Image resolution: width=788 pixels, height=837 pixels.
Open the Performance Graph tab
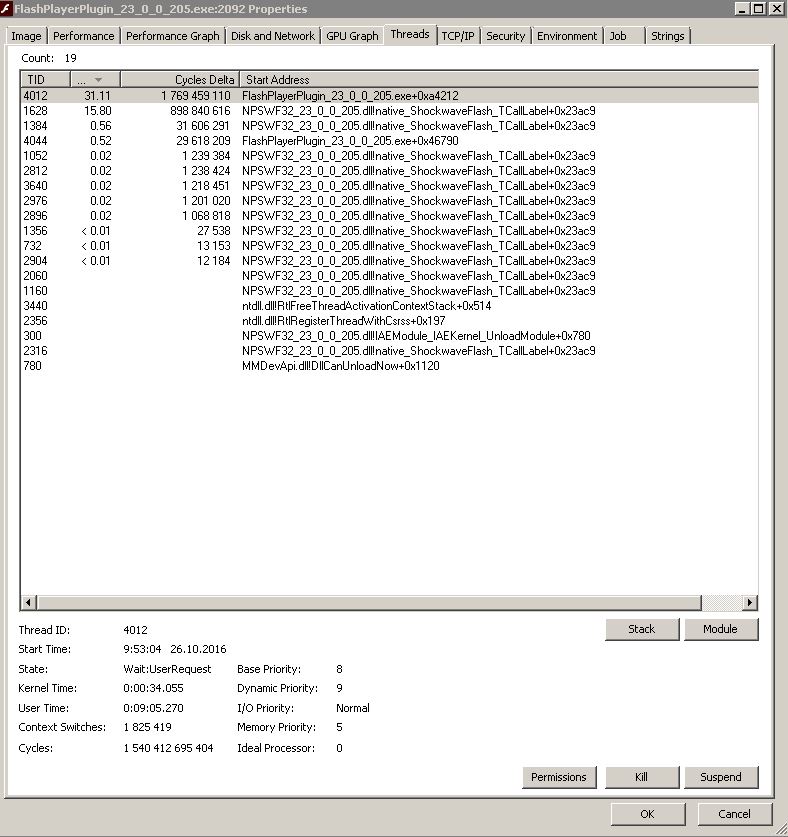tap(172, 36)
